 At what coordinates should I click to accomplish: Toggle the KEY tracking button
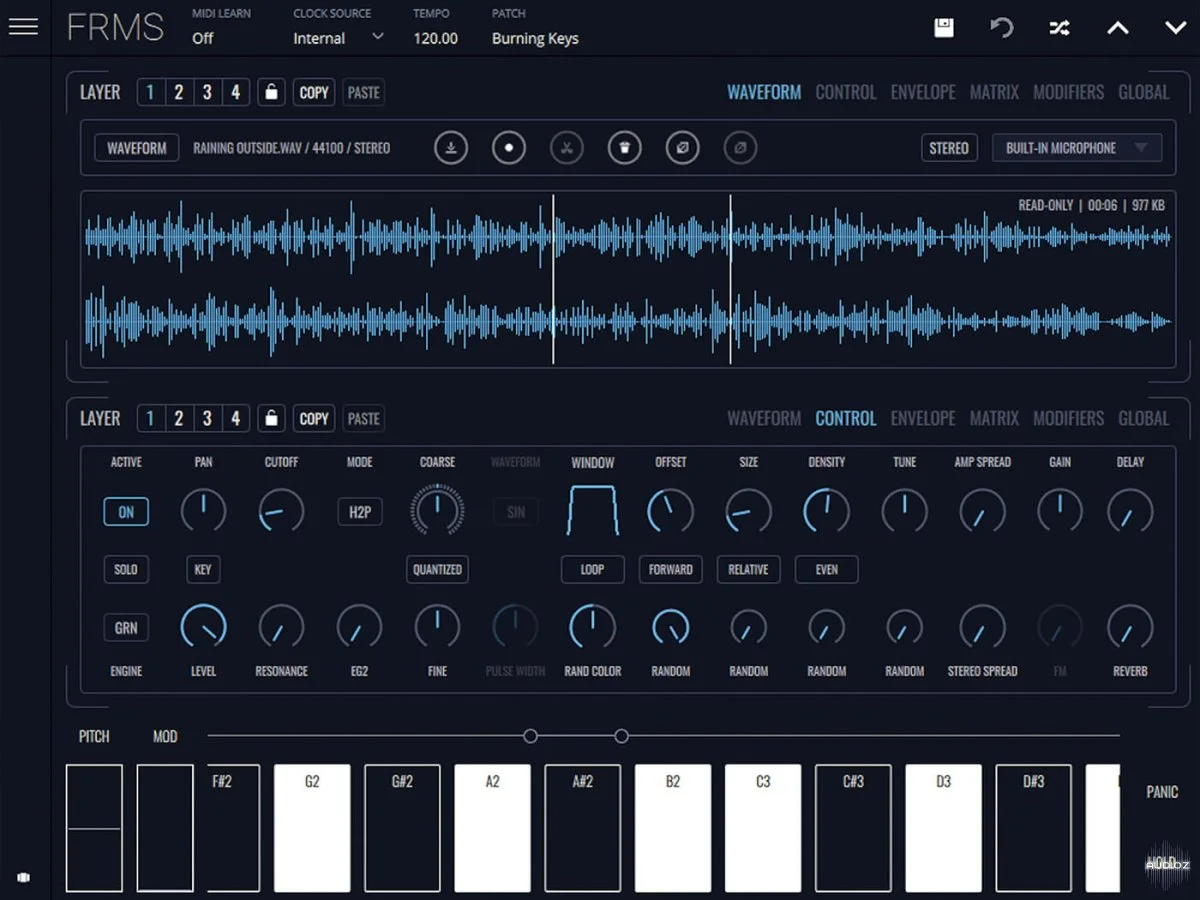(x=203, y=569)
